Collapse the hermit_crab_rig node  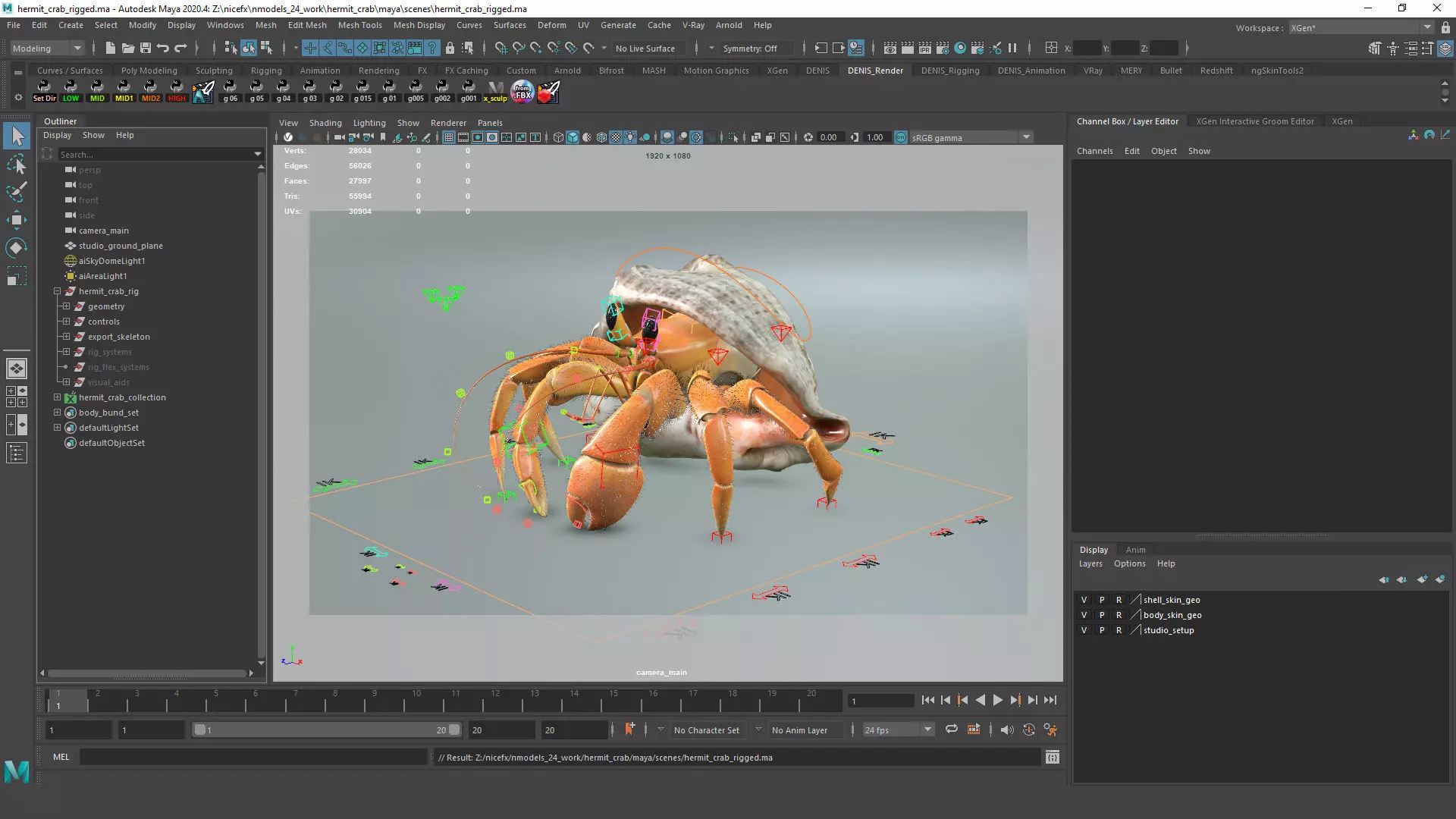click(x=57, y=291)
